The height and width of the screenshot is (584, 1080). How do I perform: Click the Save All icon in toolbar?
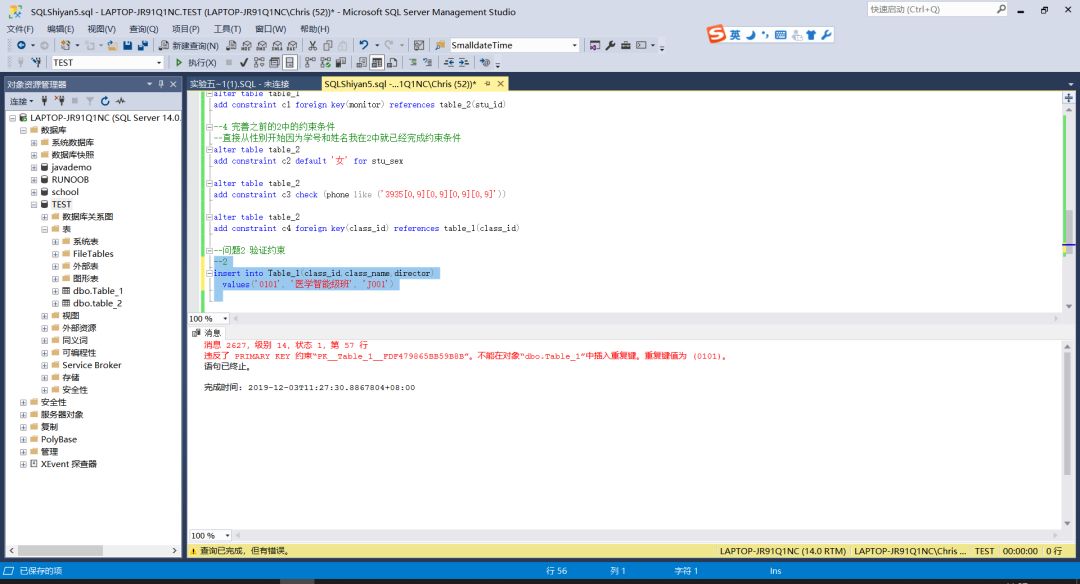[x=142, y=46]
